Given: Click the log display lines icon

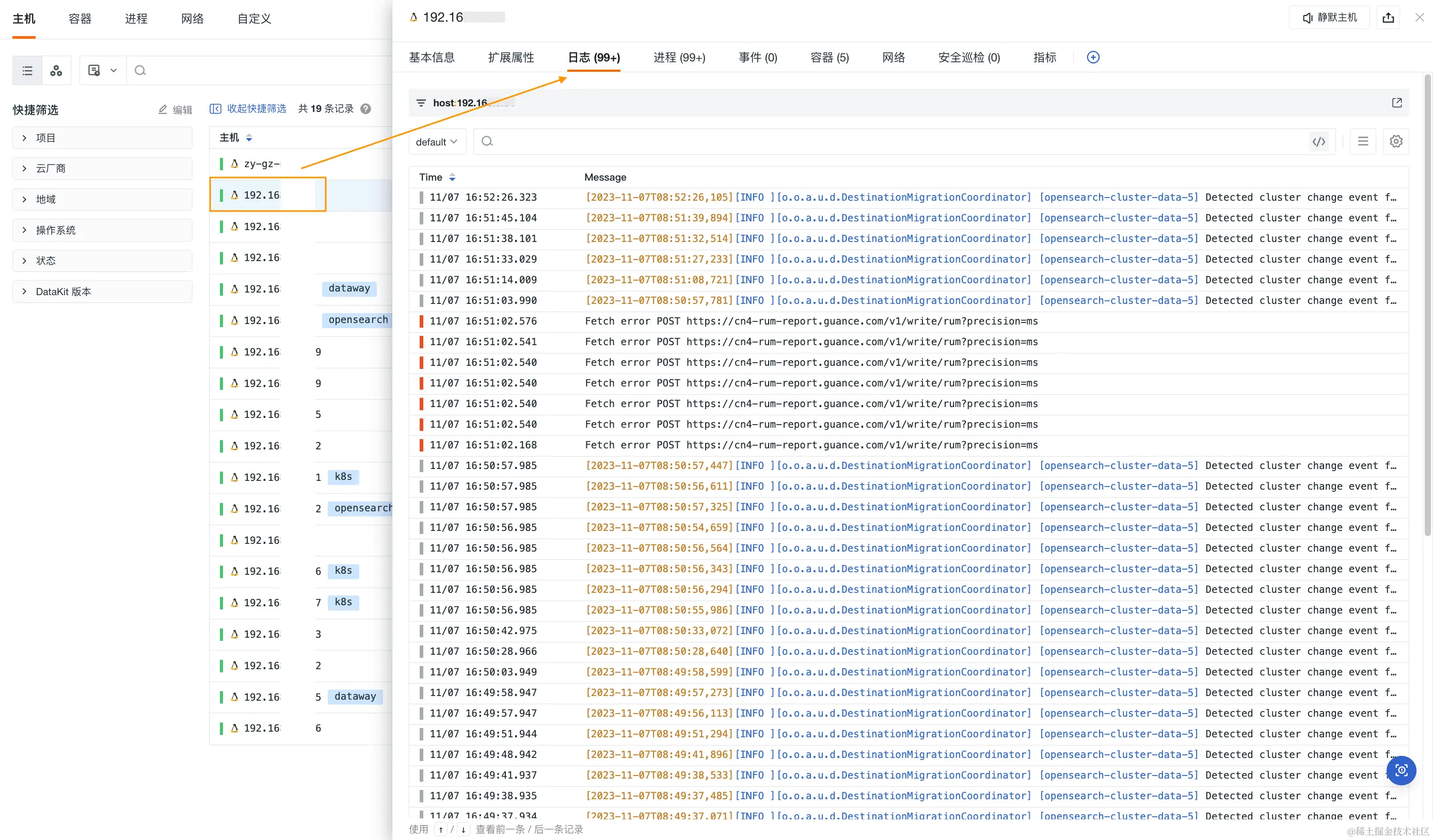Looking at the screenshot, I should click(x=1363, y=141).
